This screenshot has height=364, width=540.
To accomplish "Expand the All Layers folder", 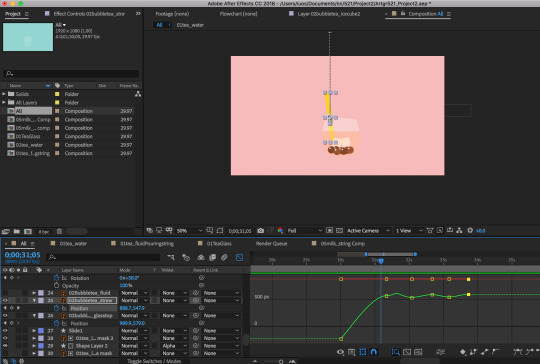I will tap(4, 102).
